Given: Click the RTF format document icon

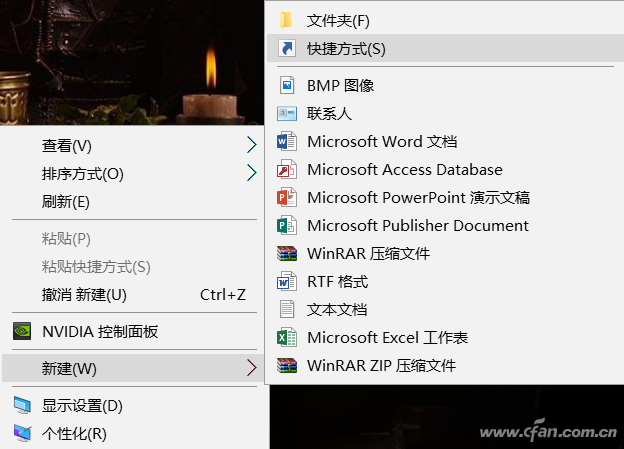Looking at the screenshot, I should (287, 281).
